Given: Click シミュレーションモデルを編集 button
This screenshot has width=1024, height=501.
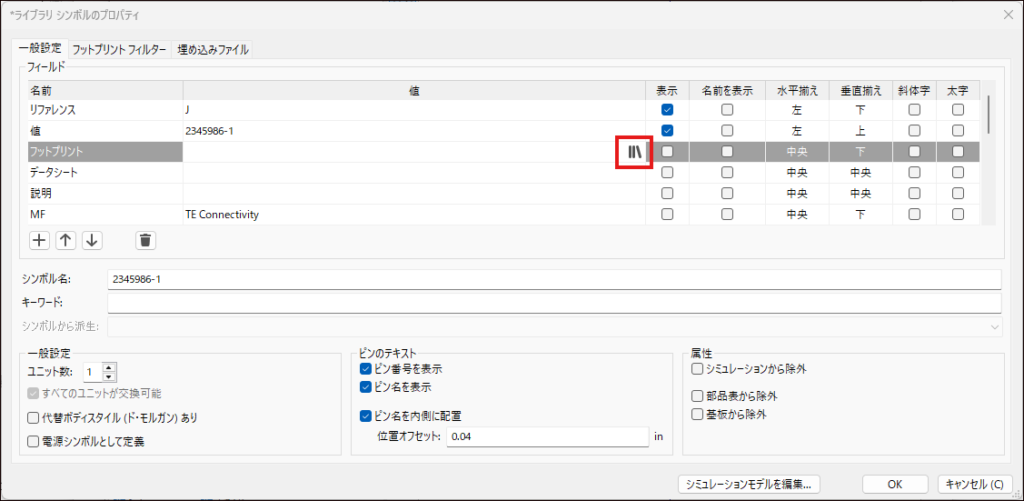Looking at the screenshot, I should pos(750,484).
